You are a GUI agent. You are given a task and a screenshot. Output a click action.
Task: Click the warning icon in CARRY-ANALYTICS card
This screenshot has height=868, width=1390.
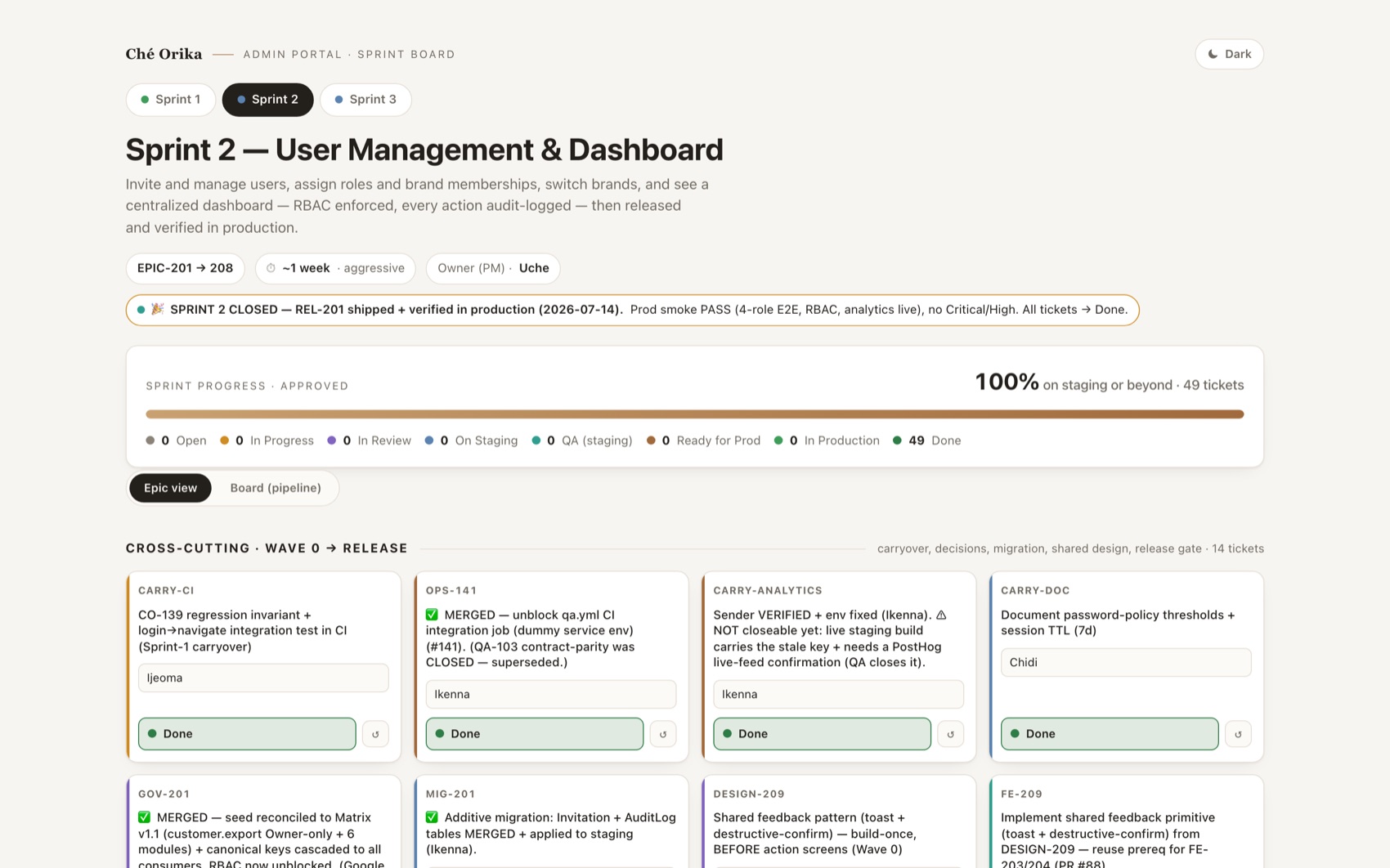[941, 615]
